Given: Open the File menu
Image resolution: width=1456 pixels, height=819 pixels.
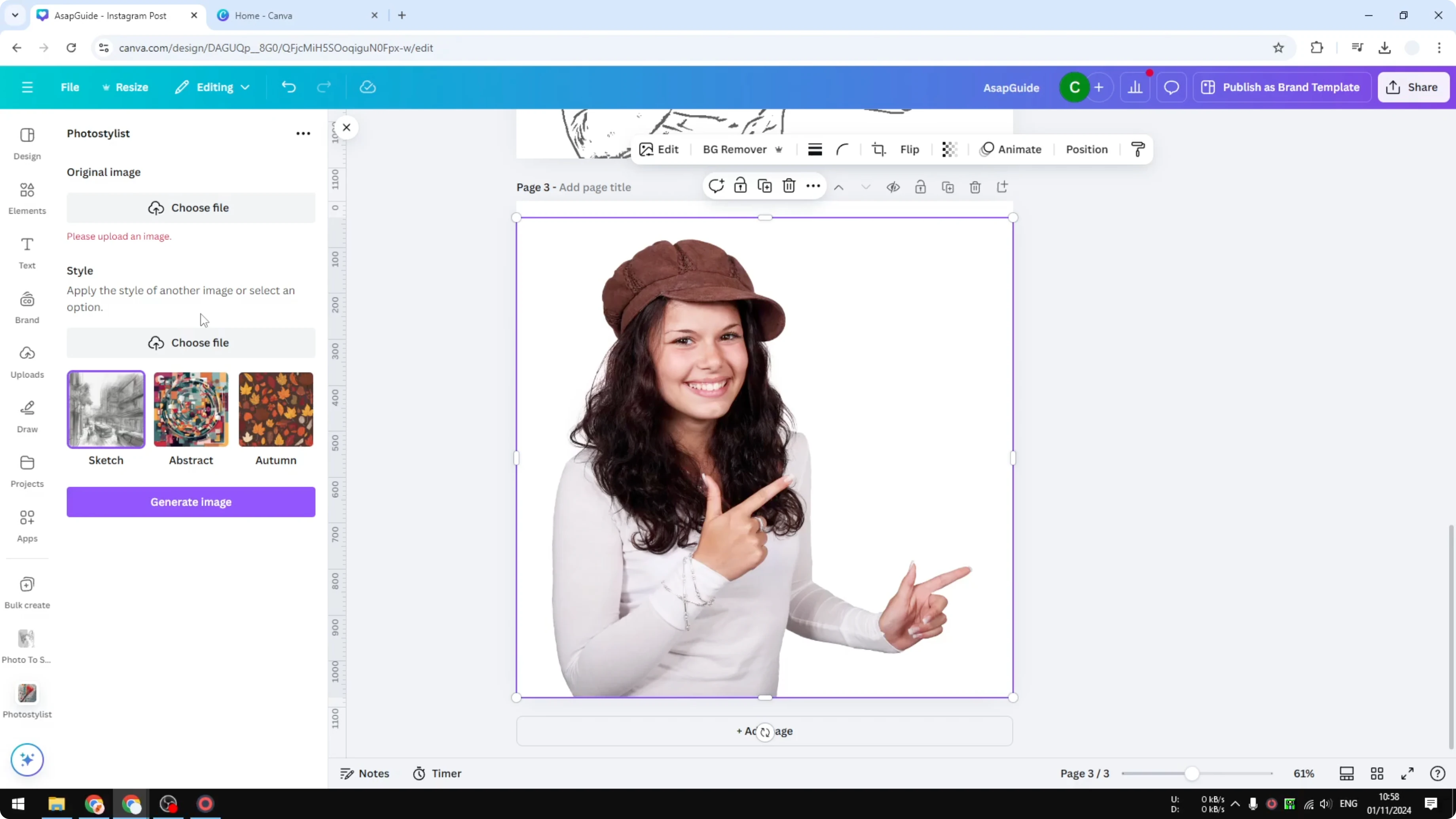Looking at the screenshot, I should point(70,87).
